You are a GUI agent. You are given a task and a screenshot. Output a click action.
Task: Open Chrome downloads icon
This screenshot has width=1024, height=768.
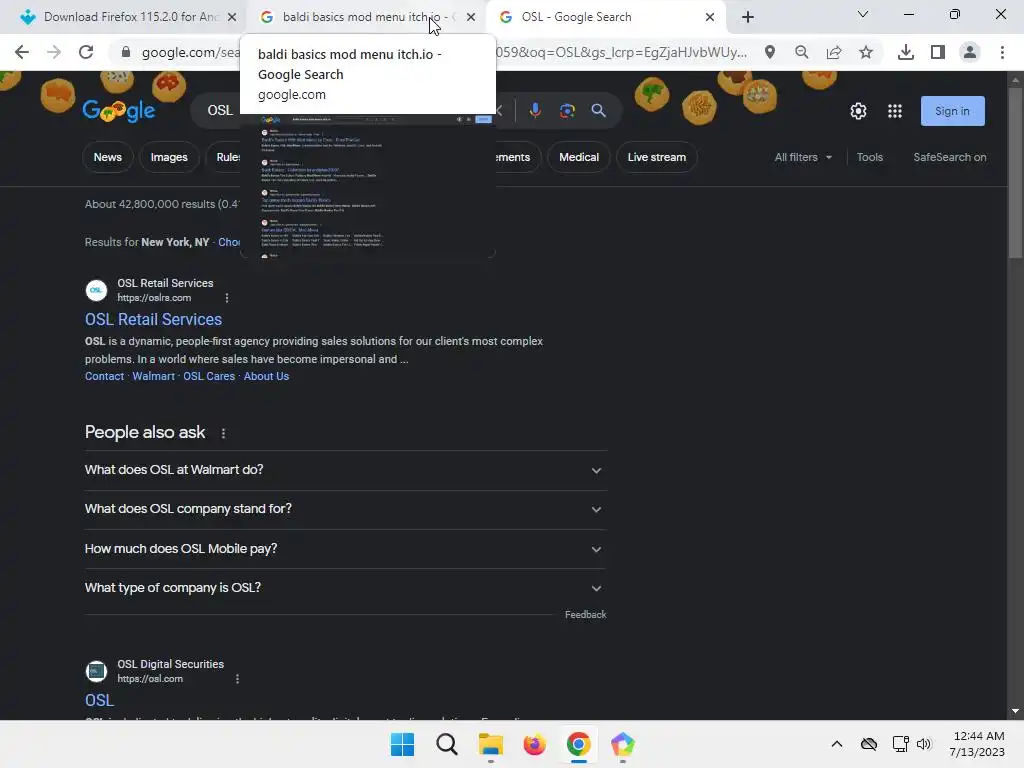(906, 52)
